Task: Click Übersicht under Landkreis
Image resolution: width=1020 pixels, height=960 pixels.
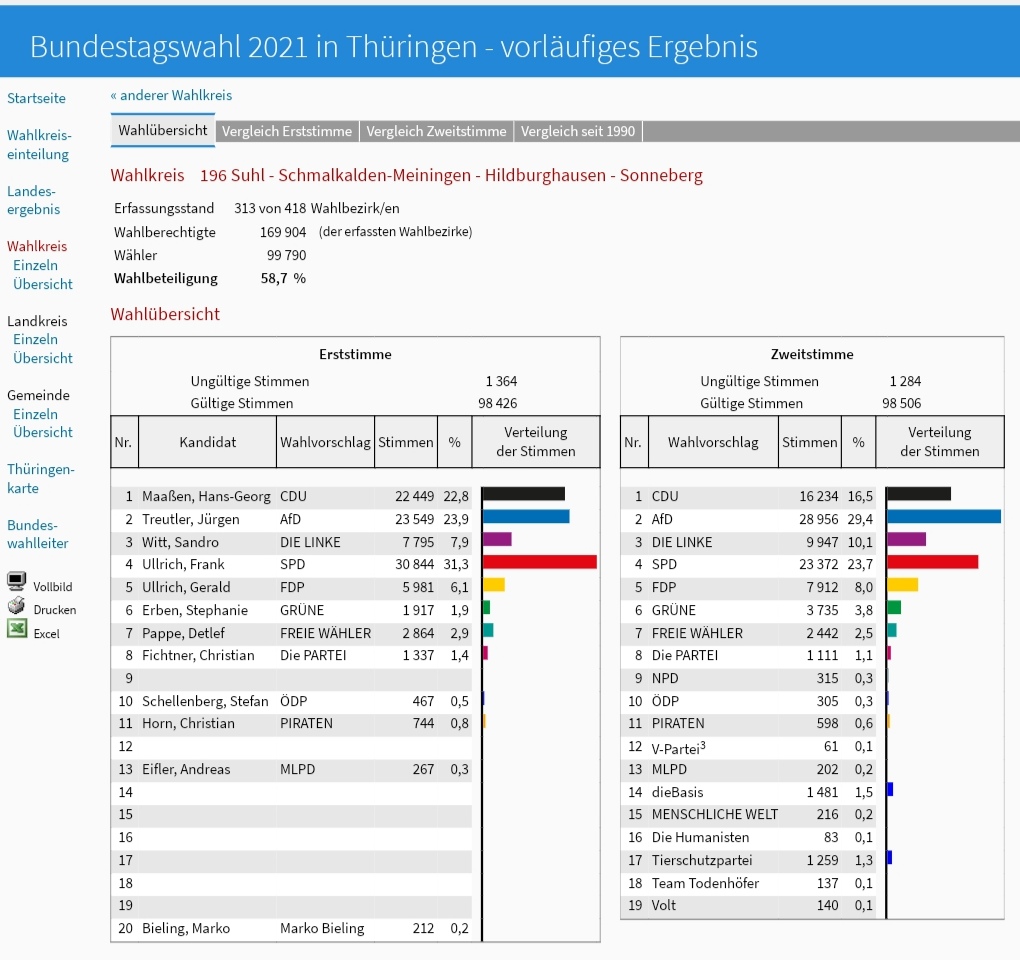Action: [43, 358]
